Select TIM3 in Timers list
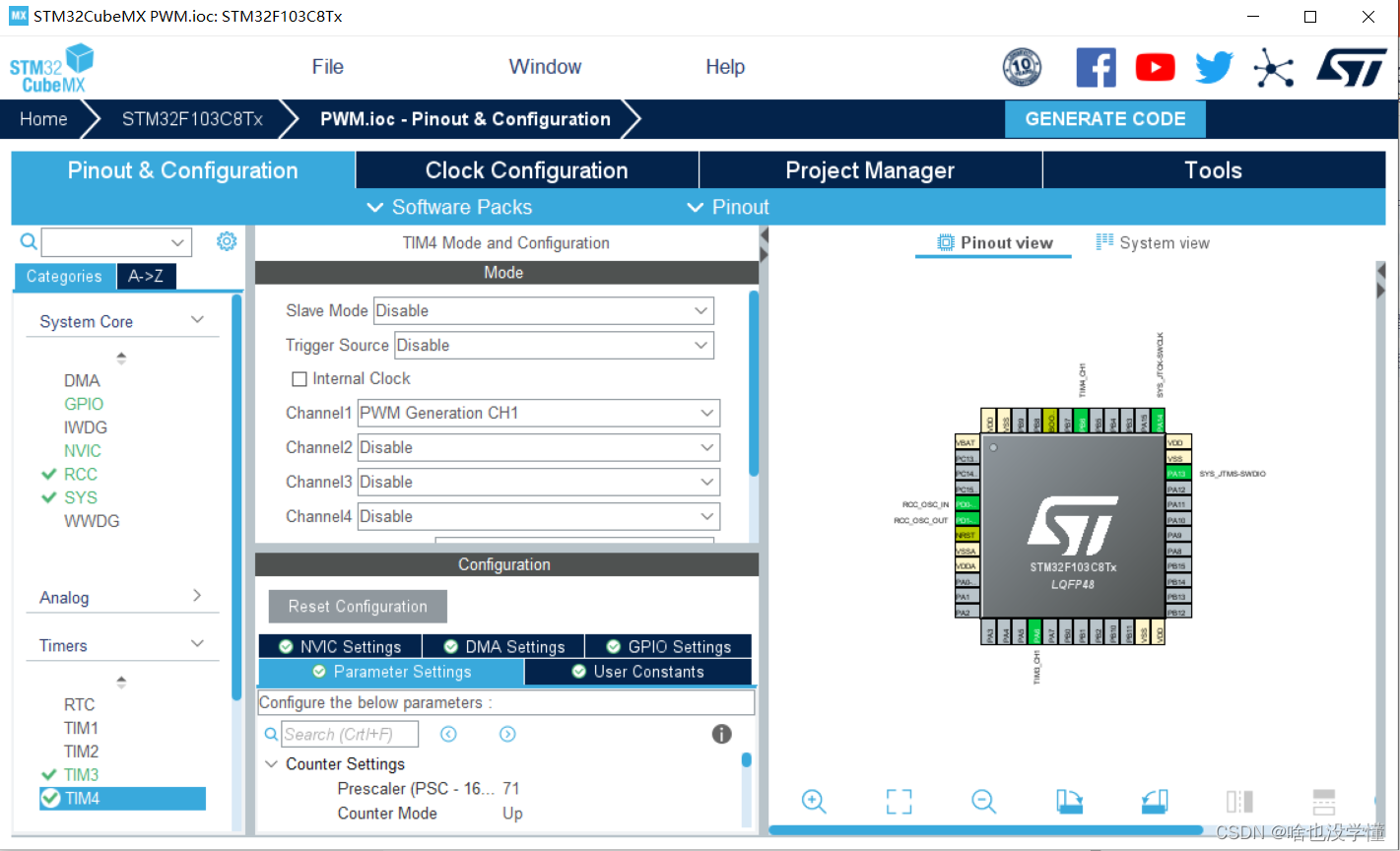The image size is (1400, 851). (x=82, y=775)
